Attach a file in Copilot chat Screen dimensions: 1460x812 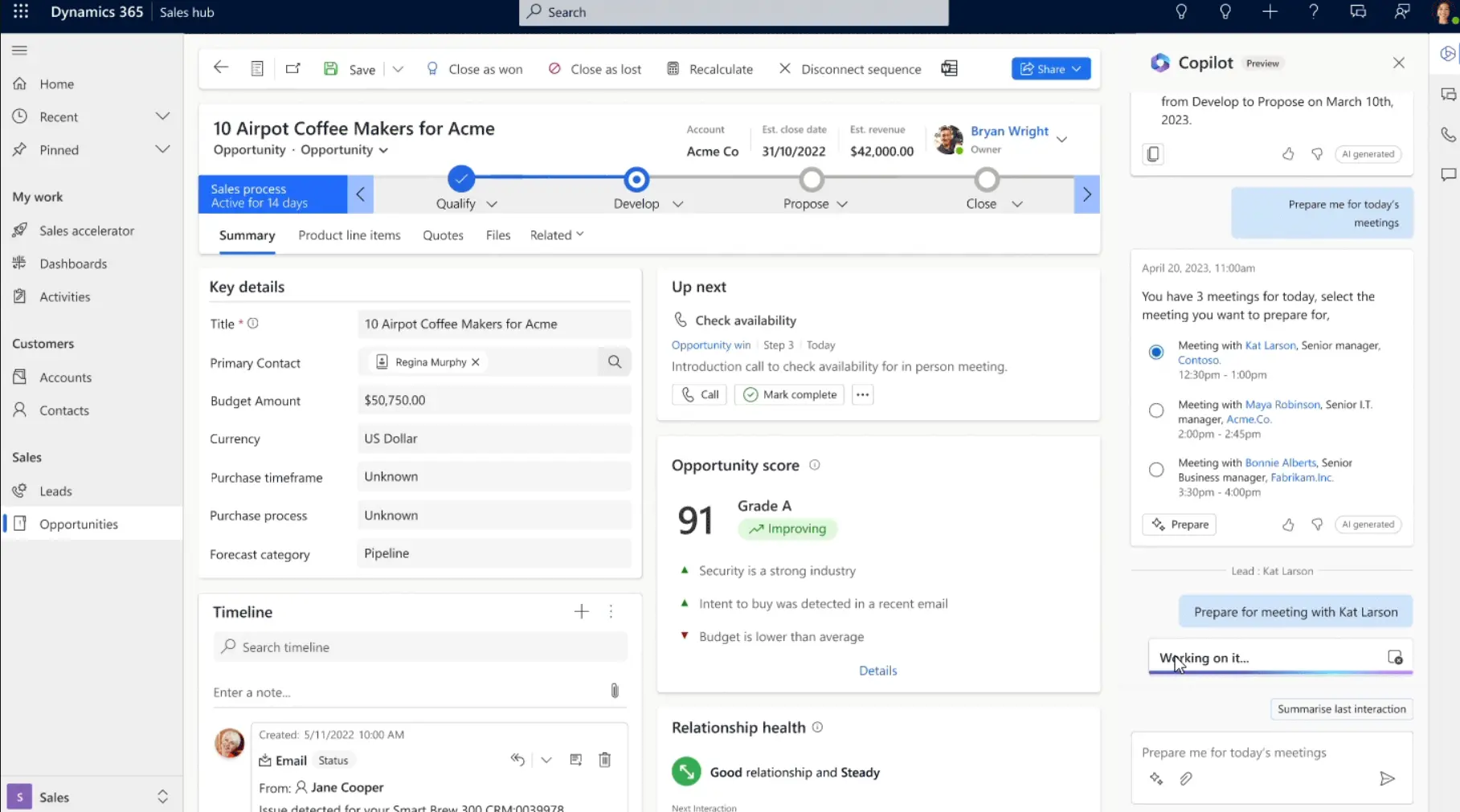tap(1186, 778)
